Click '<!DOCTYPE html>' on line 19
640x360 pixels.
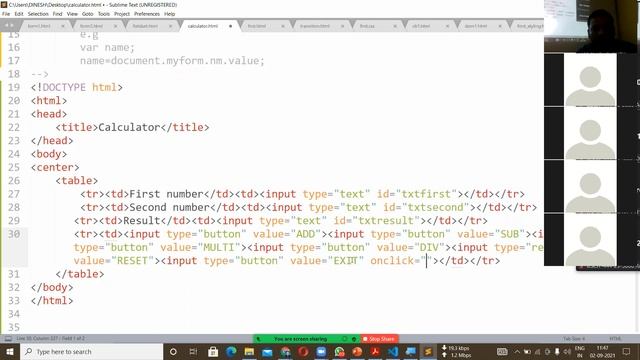point(77,87)
